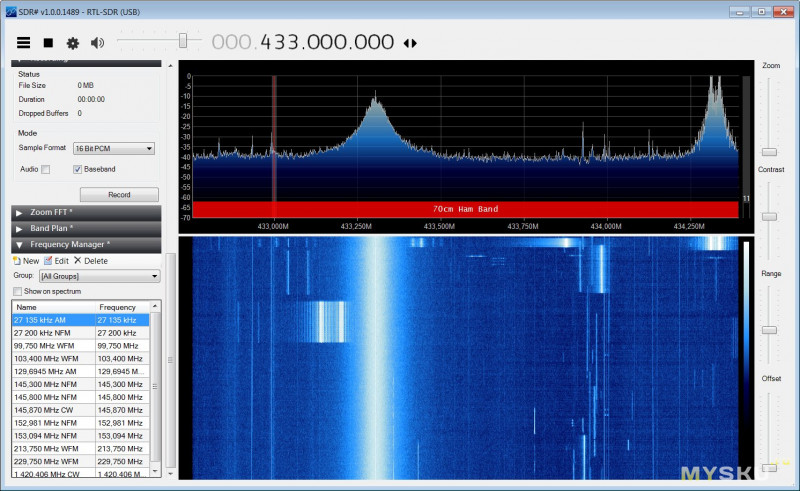Select the 145,870 MHz CW entry
The image size is (800, 491).
tap(53, 410)
